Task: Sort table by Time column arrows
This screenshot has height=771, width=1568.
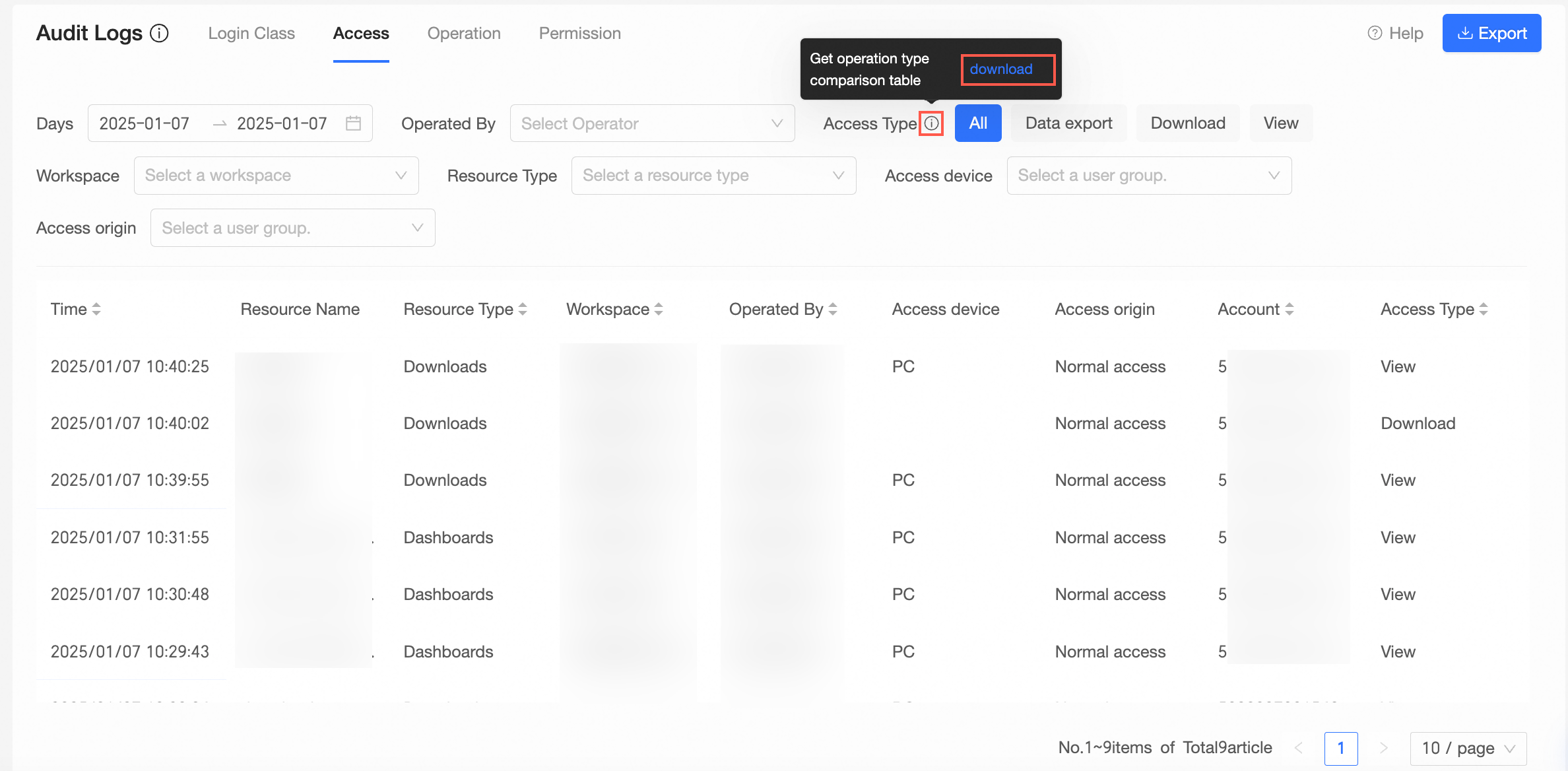Action: point(96,309)
